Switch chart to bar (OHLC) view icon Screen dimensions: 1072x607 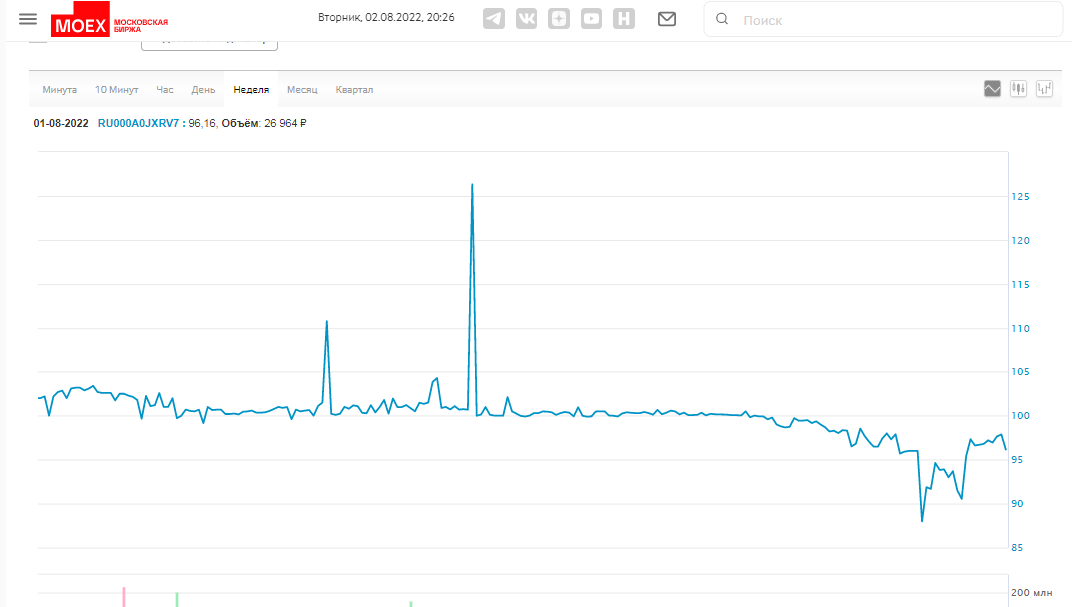(1044, 89)
